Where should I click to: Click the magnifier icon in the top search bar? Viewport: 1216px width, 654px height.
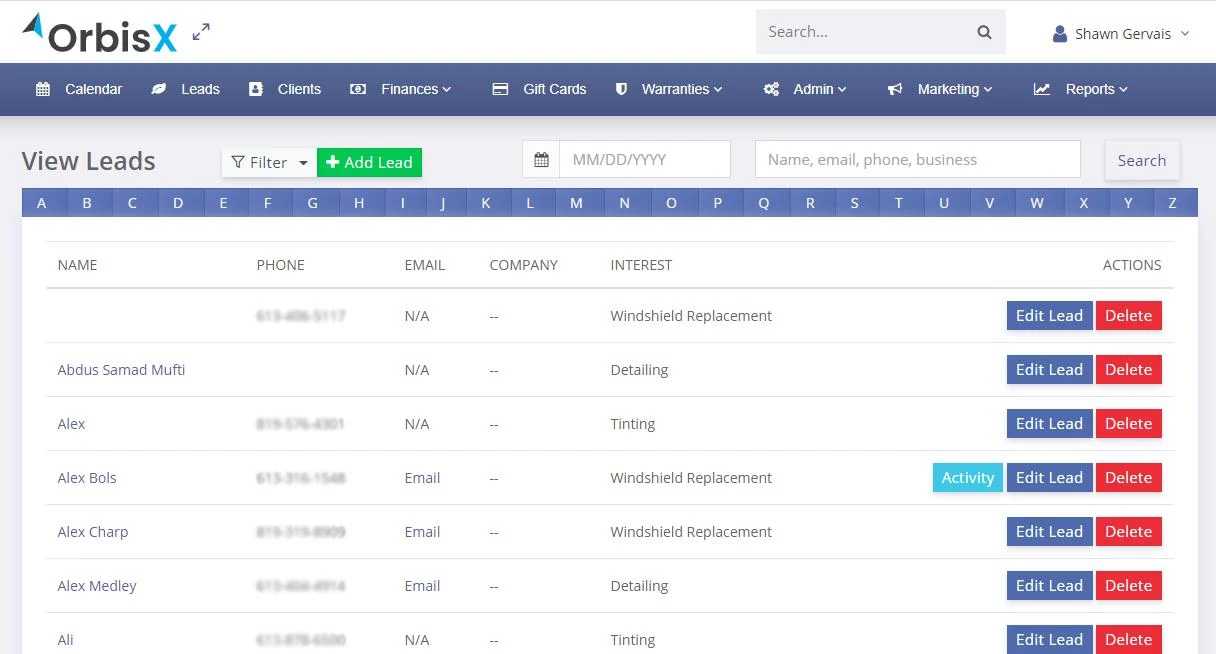[x=983, y=31]
